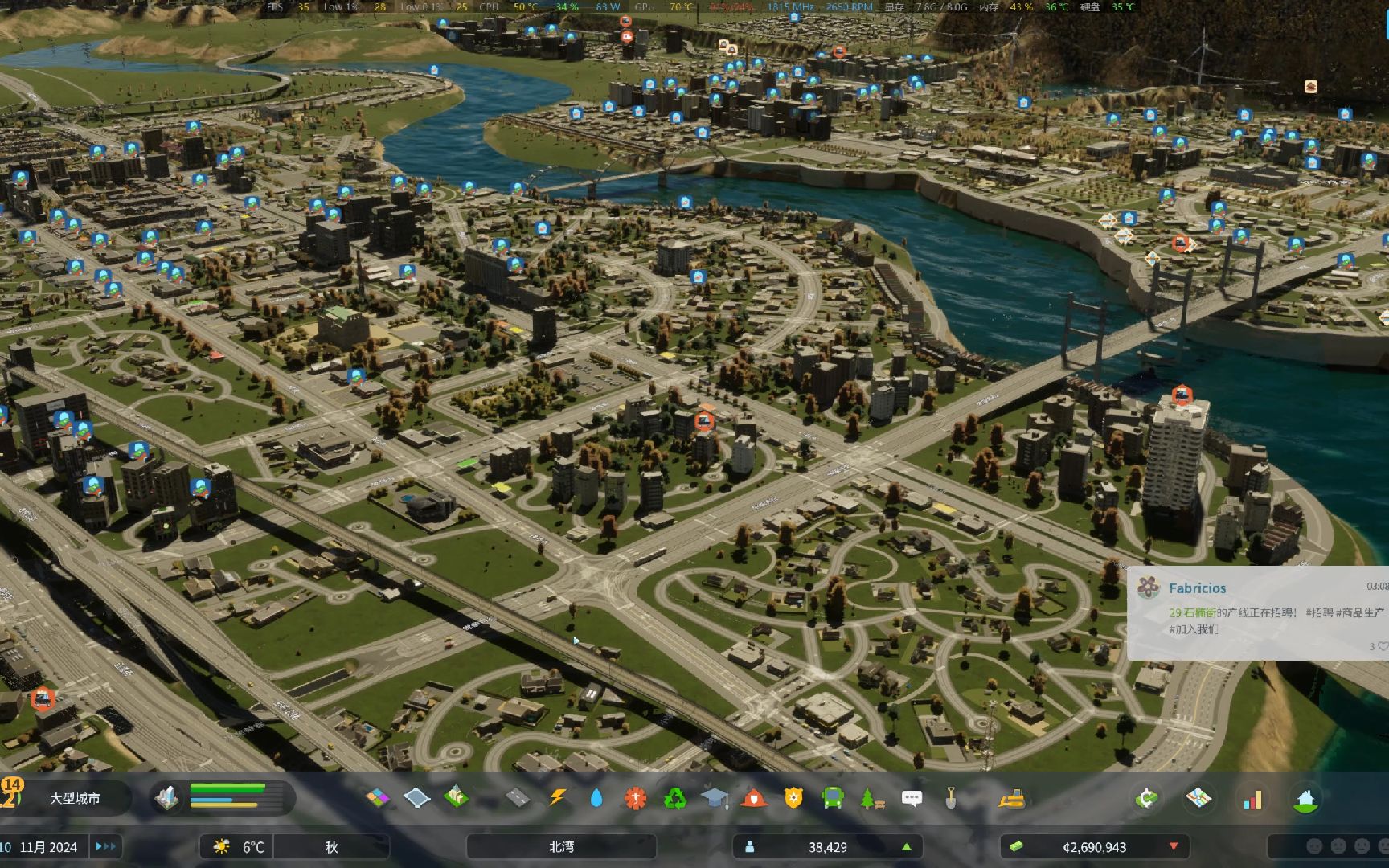Click the green population trend arrow
1389x868 pixels.
click(907, 847)
